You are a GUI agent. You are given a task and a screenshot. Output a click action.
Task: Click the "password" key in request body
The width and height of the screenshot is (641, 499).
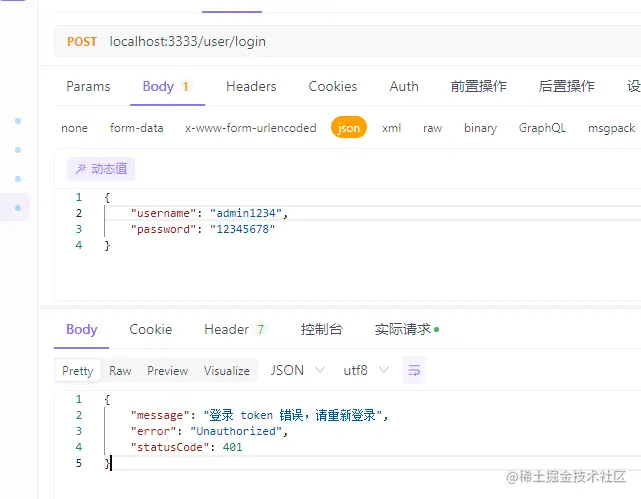[164, 229]
